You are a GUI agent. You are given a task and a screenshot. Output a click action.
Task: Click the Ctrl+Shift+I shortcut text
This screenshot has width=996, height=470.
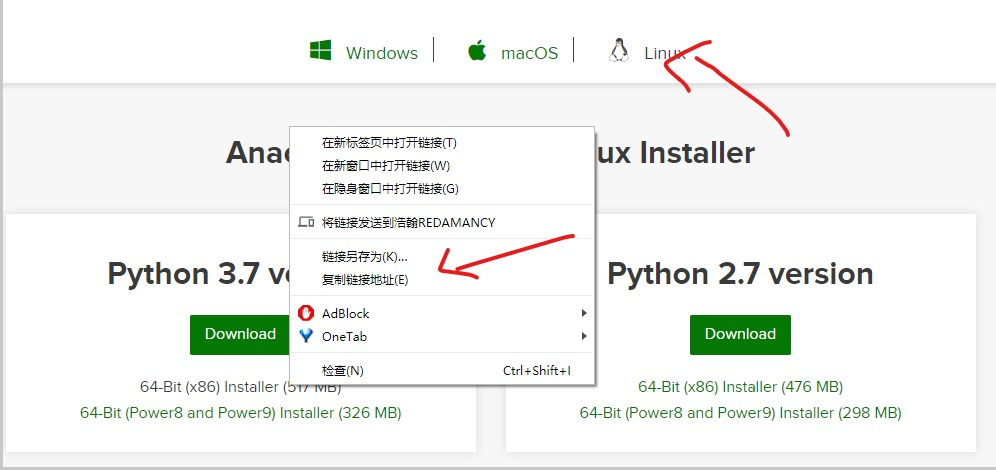[537, 370]
